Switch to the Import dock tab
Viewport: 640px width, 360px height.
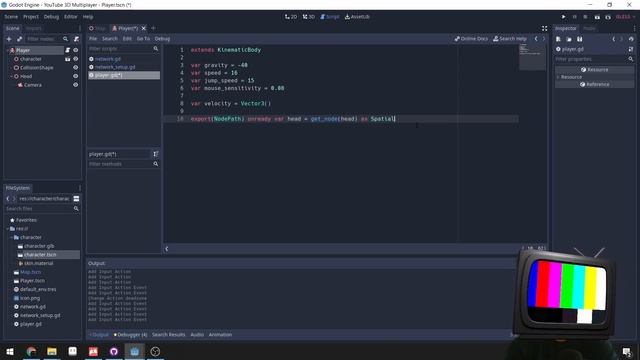[x=33, y=28]
